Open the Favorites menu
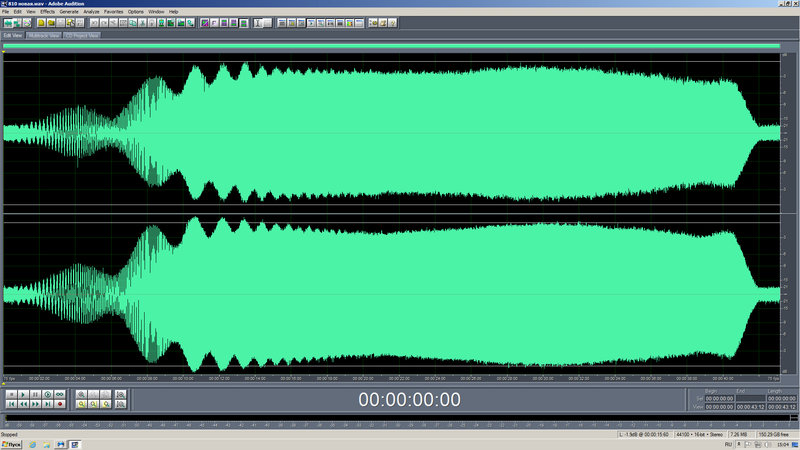 tap(113, 11)
